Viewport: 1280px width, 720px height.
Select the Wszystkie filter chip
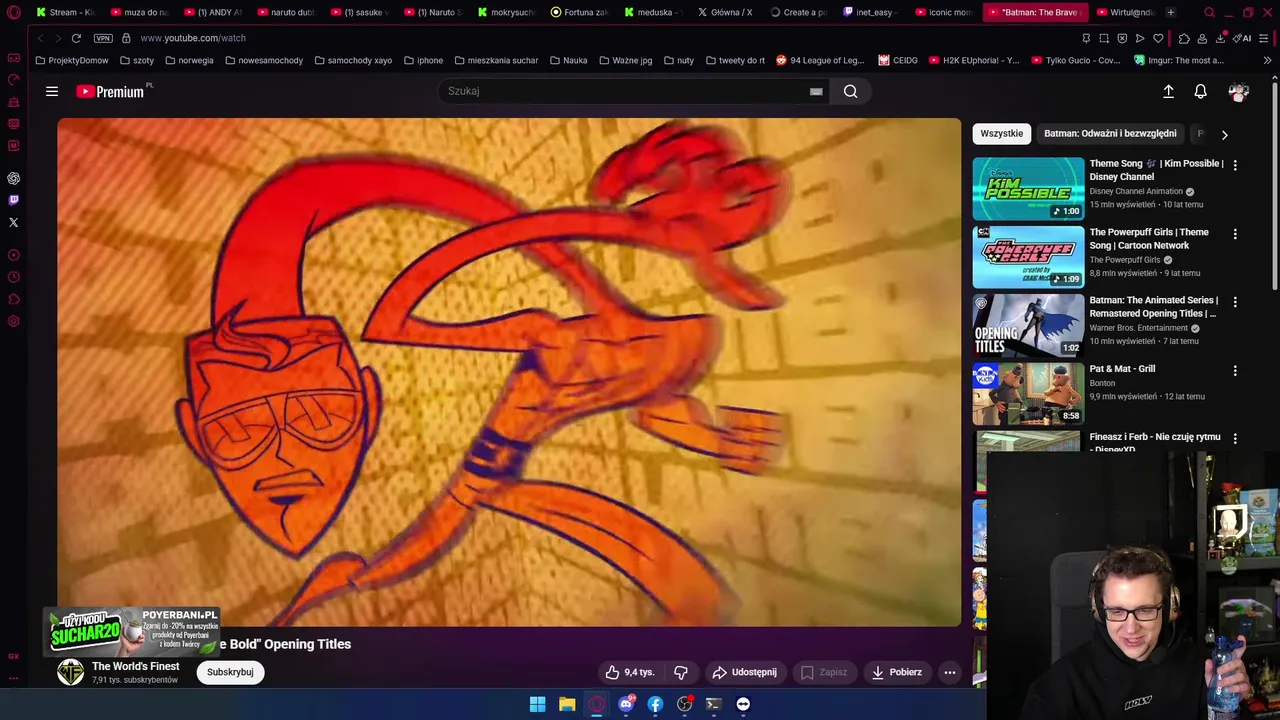tap(1002, 134)
